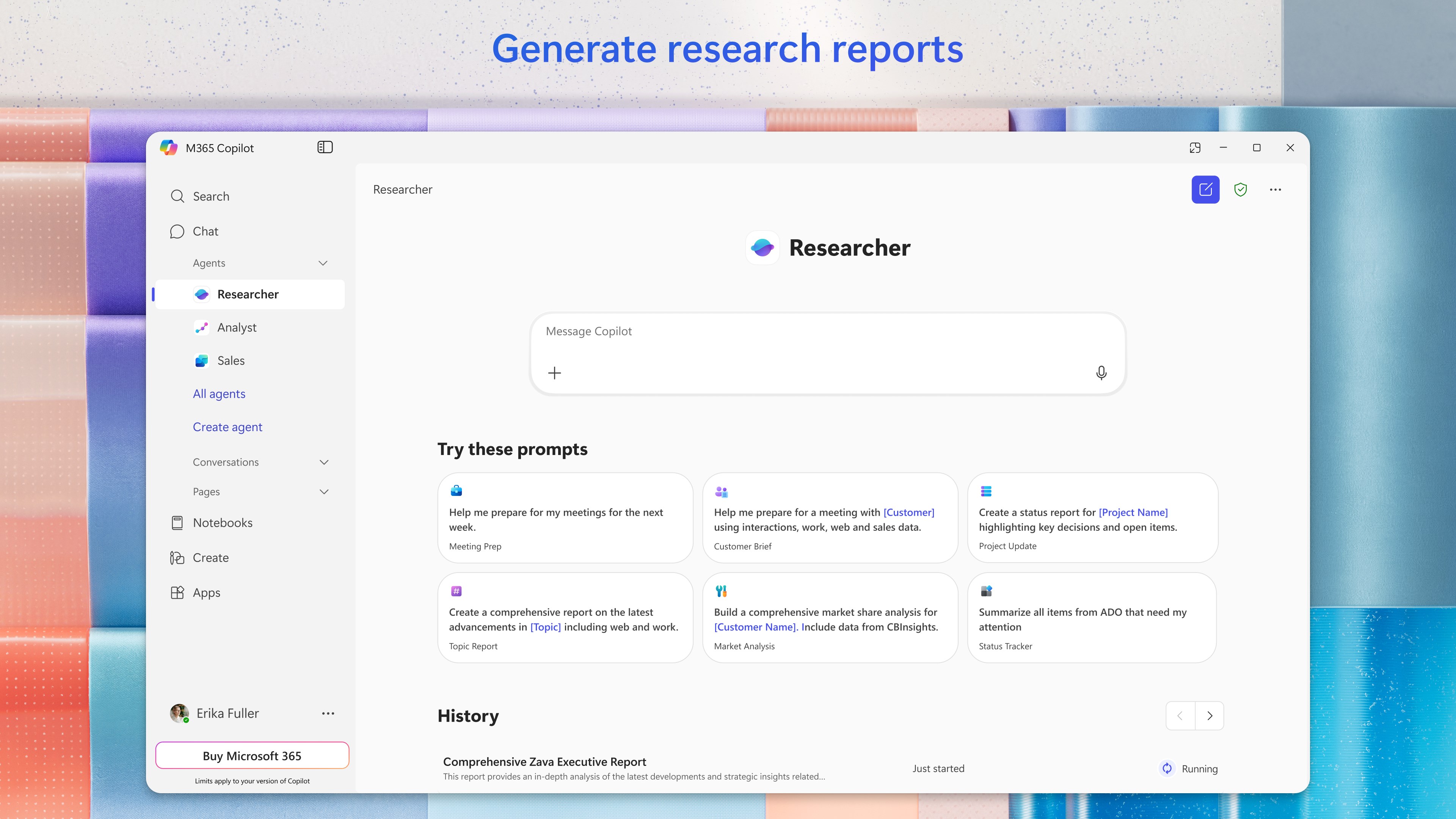The height and width of the screenshot is (819, 1456).
Task: Select the Researcher agent in the sidebar
Action: tap(248, 294)
